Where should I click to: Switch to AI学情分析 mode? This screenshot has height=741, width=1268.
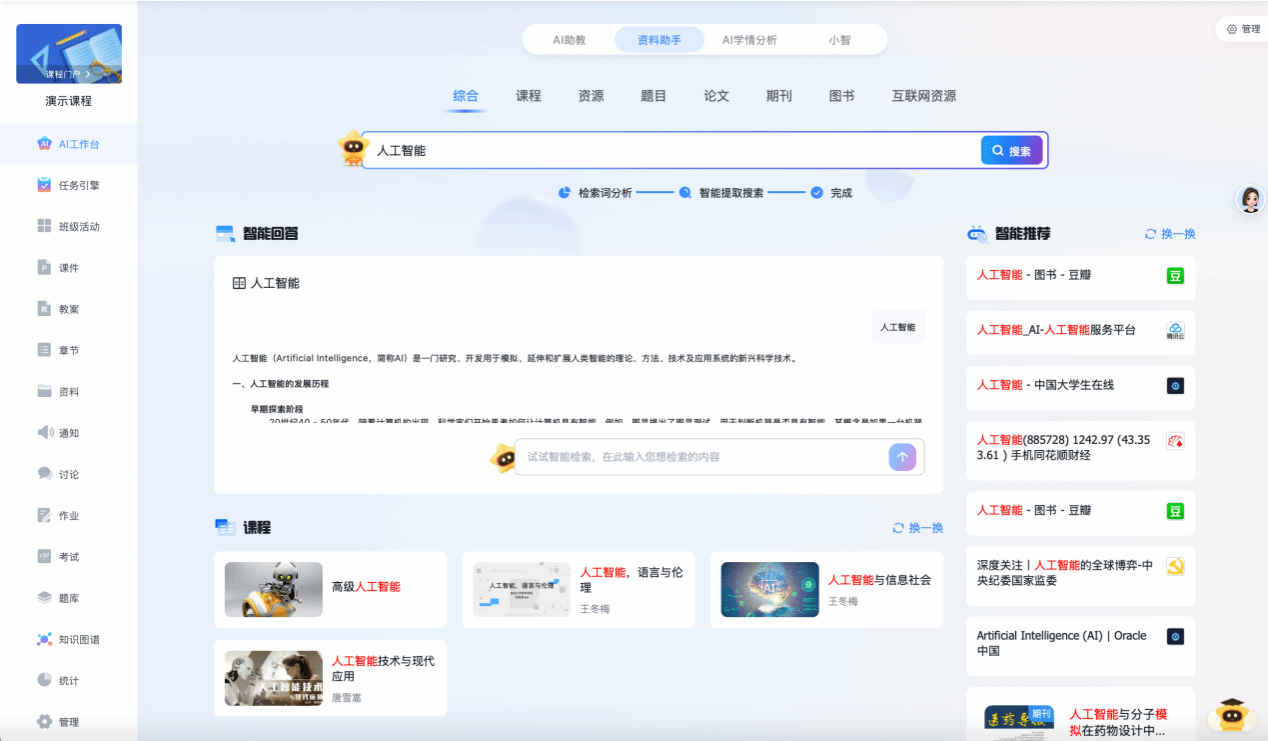click(749, 40)
